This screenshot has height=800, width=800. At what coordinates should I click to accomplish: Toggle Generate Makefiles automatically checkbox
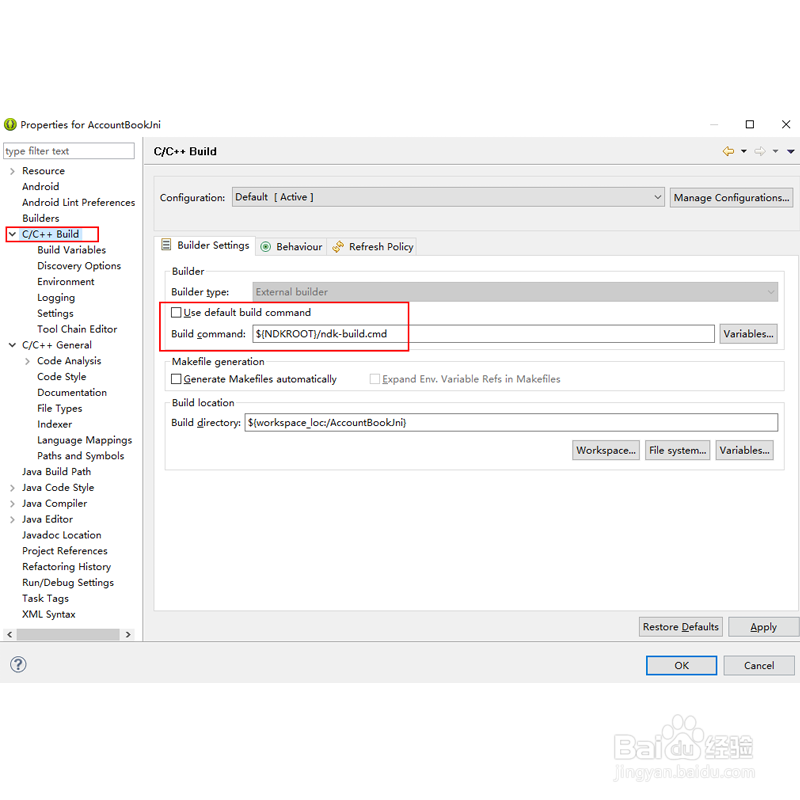(176, 379)
